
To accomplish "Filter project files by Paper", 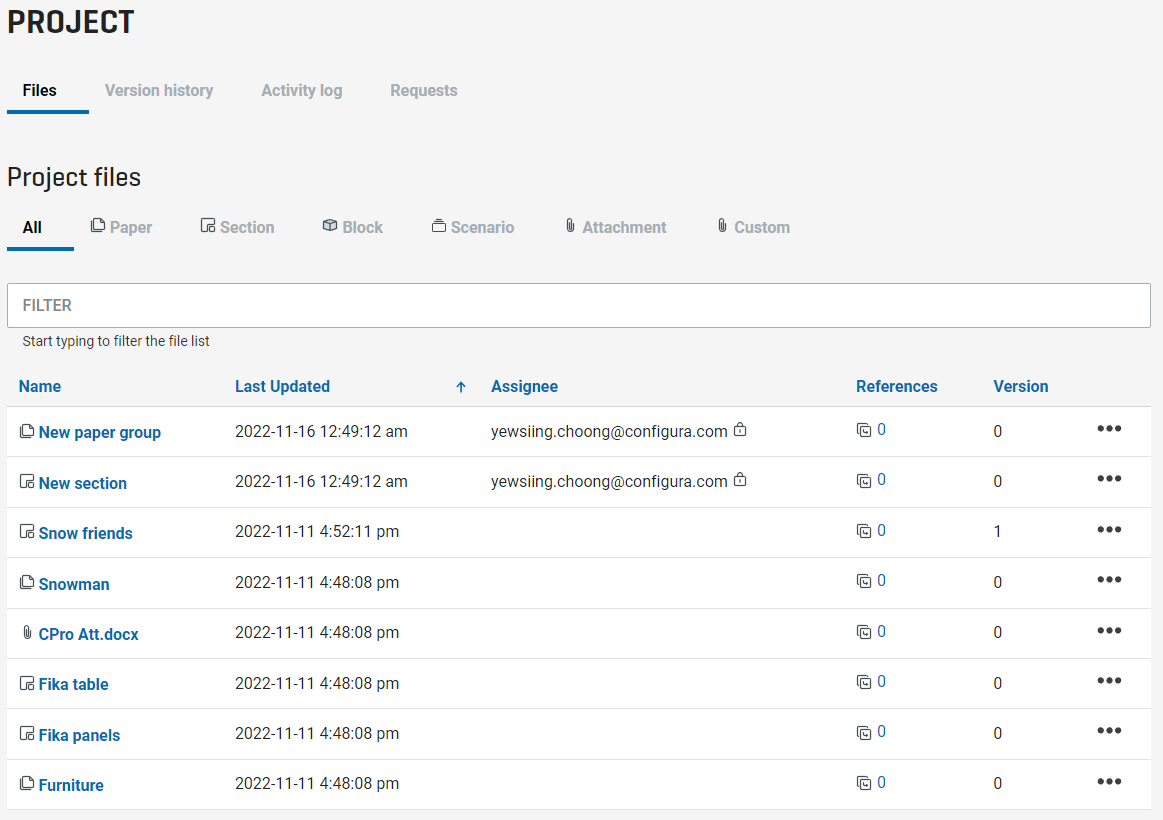I will point(122,227).
